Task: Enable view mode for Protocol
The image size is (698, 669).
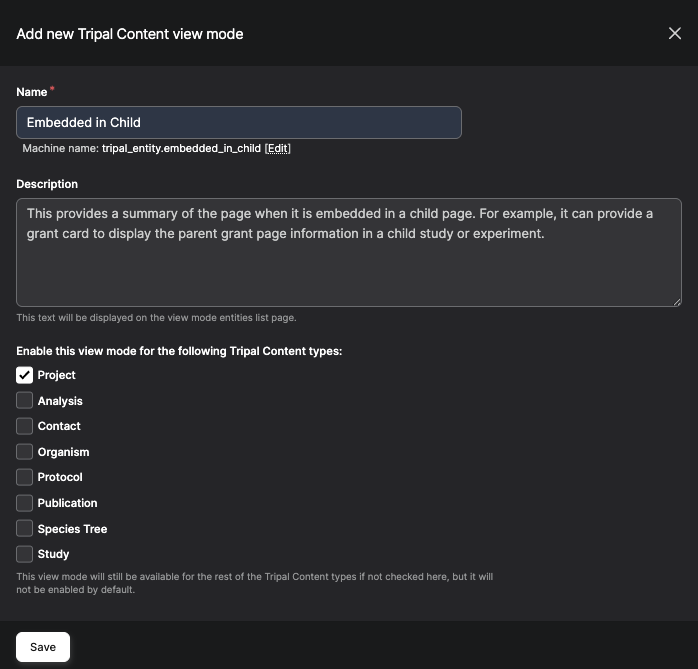Action: [24, 477]
